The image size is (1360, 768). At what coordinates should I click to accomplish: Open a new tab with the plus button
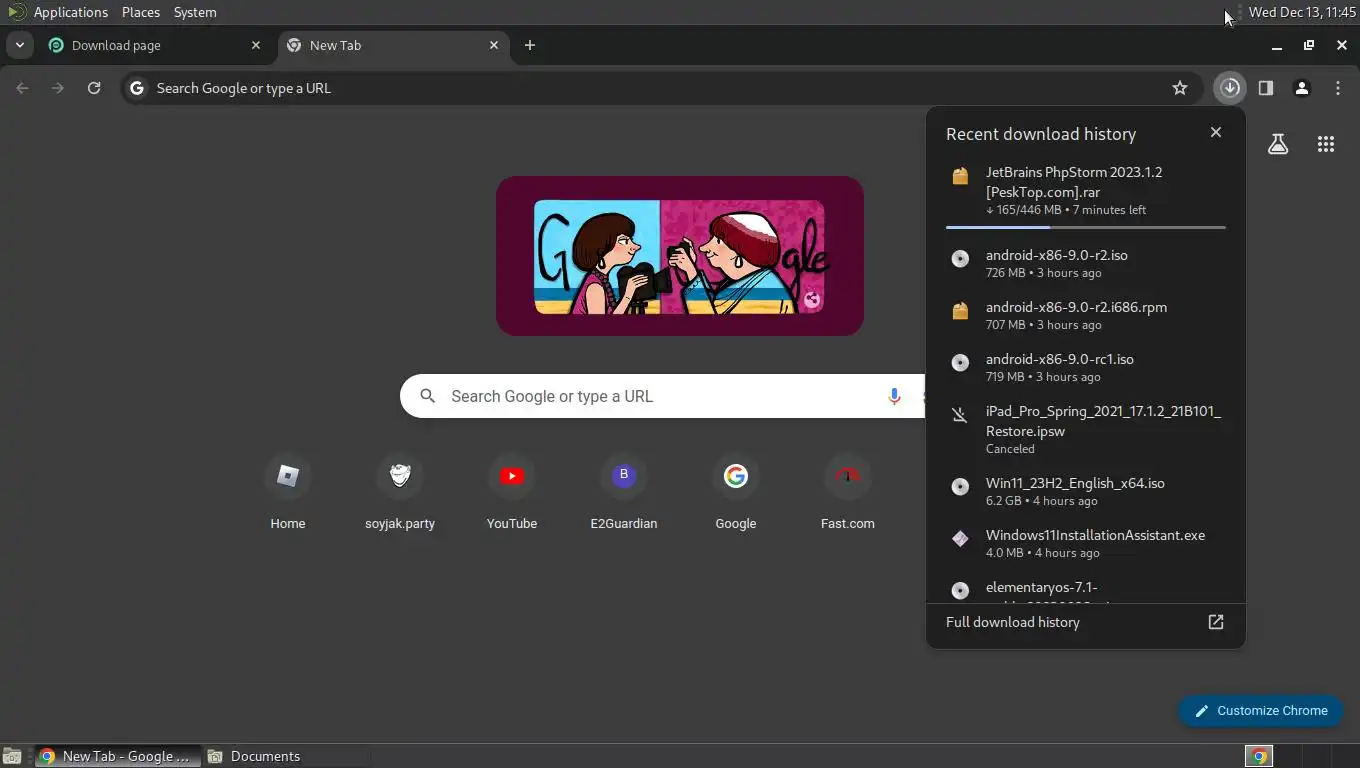pyautogui.click(x=530, y=45)
